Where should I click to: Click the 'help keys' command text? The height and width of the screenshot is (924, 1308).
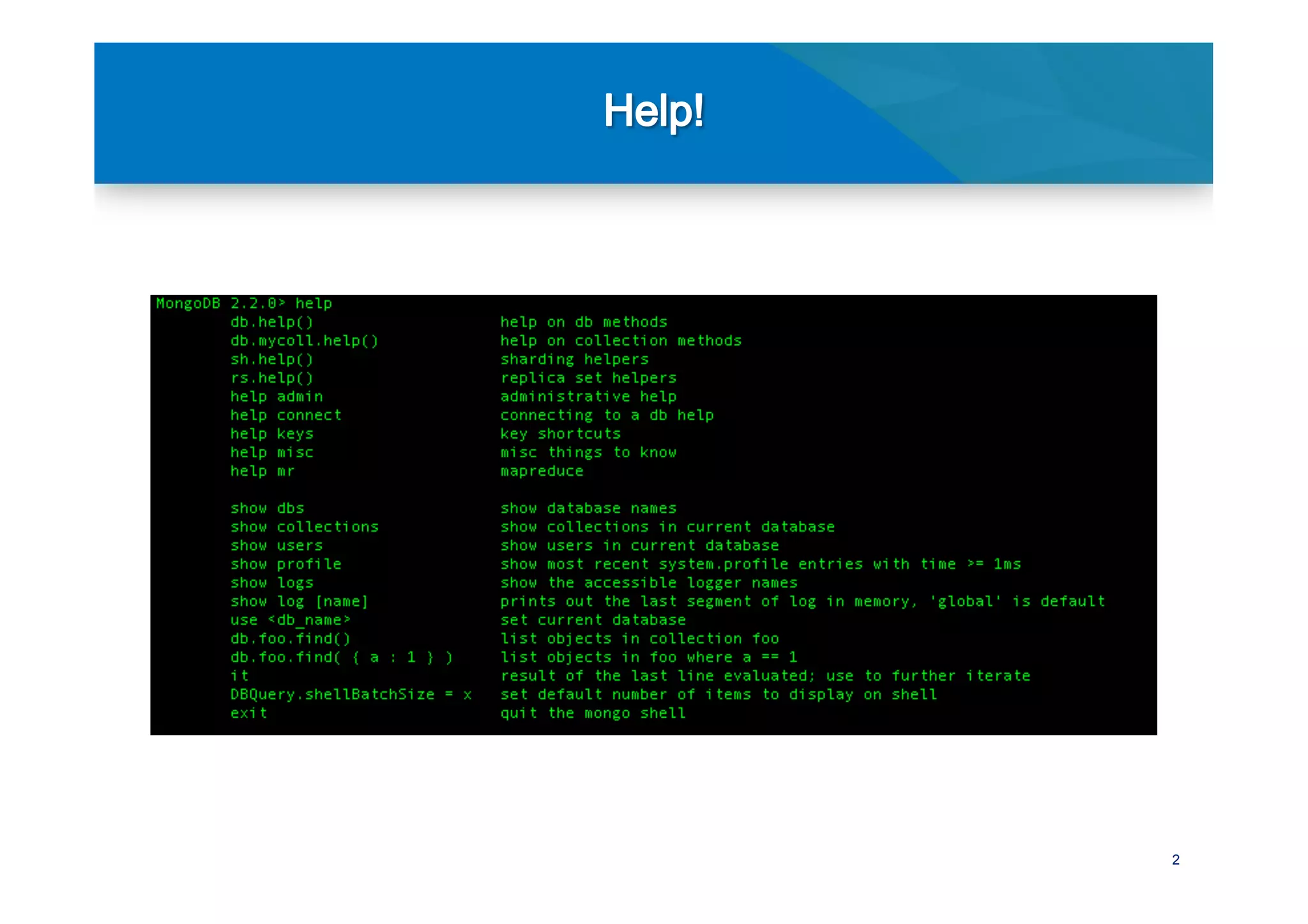[271, 434]
